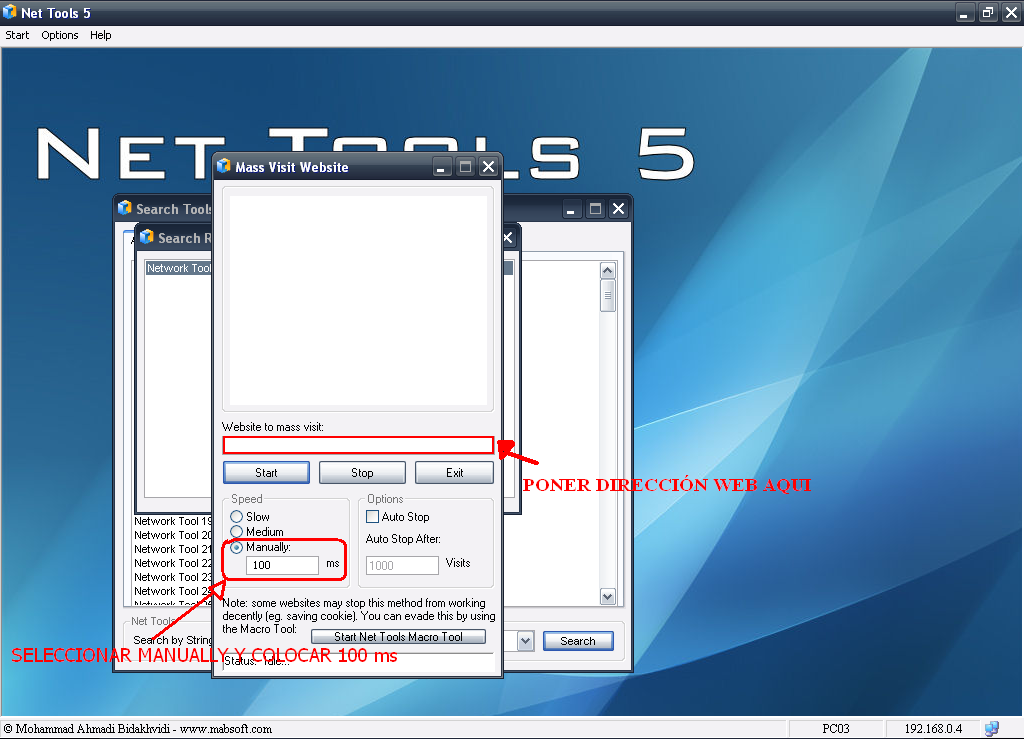This screenshot has width=1024, height=739.
Task: Select the Network Tool 21 list row
Action: (x=172, y=549)
